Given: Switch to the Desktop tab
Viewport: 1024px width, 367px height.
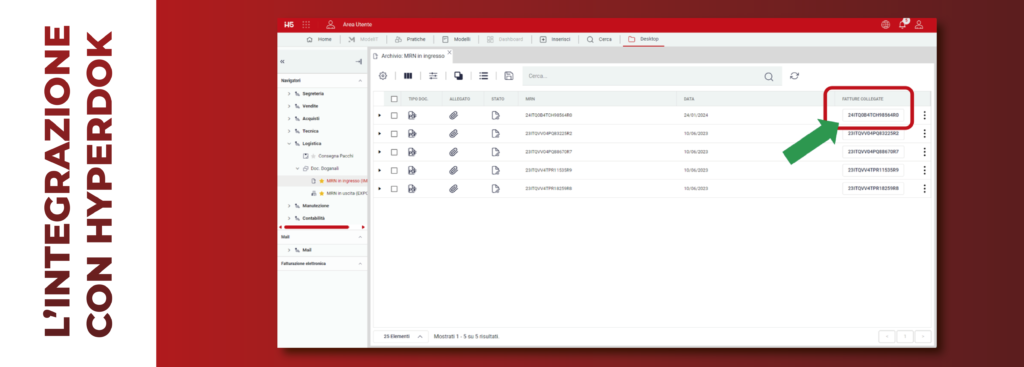Looking at the screenshot, I should click(x=643, y=39).
